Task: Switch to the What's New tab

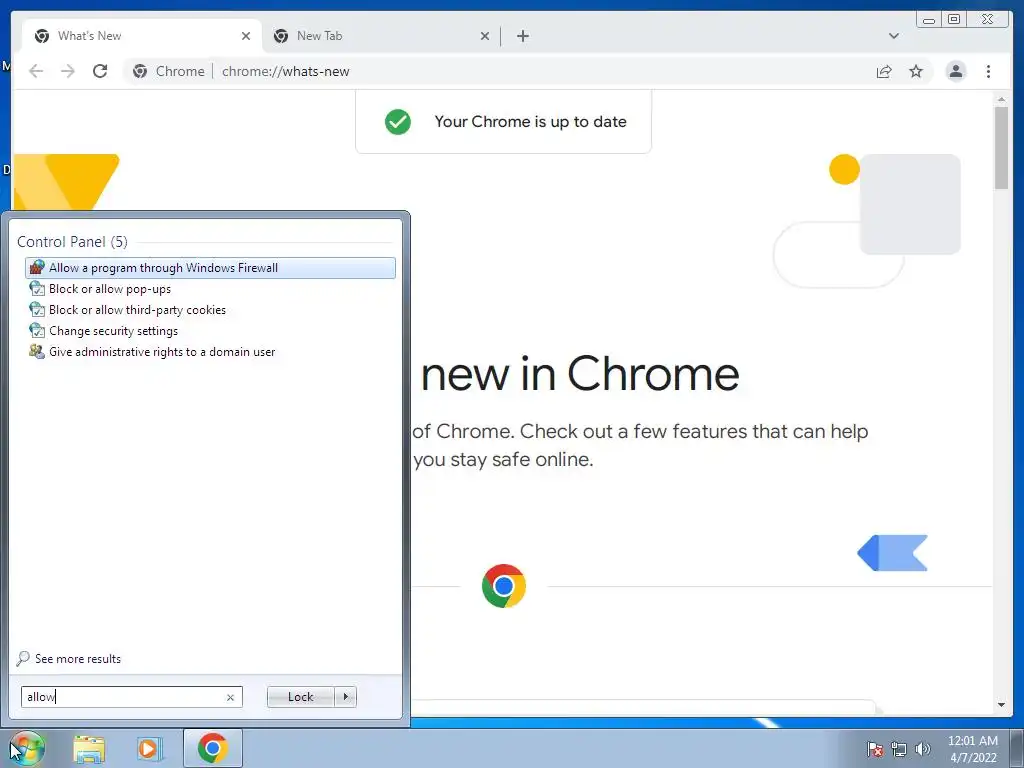Action: [142, 36]
